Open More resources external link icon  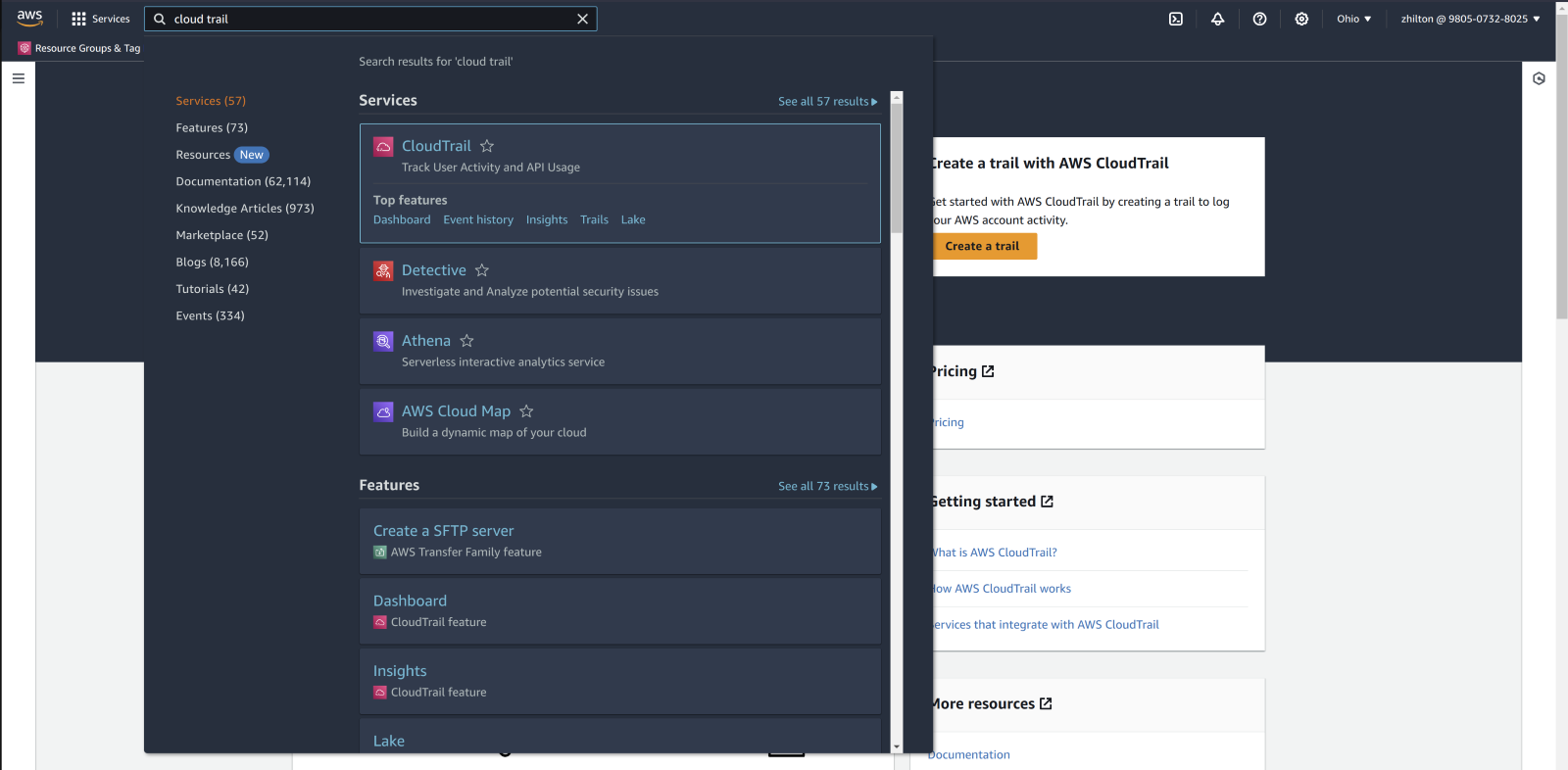coord(1046,703)
